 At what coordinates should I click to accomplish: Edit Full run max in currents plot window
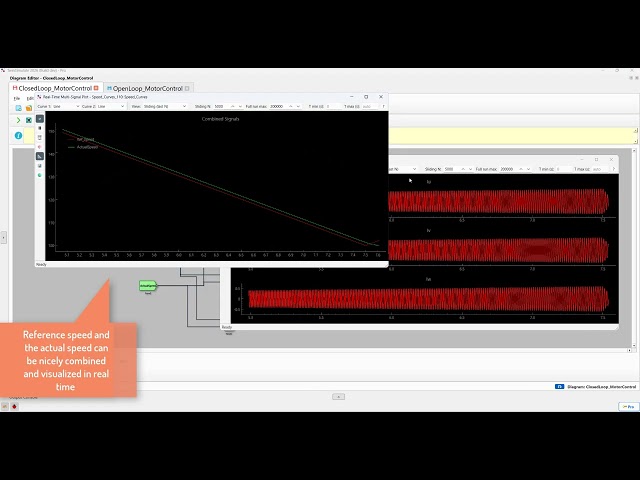(508, 169)
